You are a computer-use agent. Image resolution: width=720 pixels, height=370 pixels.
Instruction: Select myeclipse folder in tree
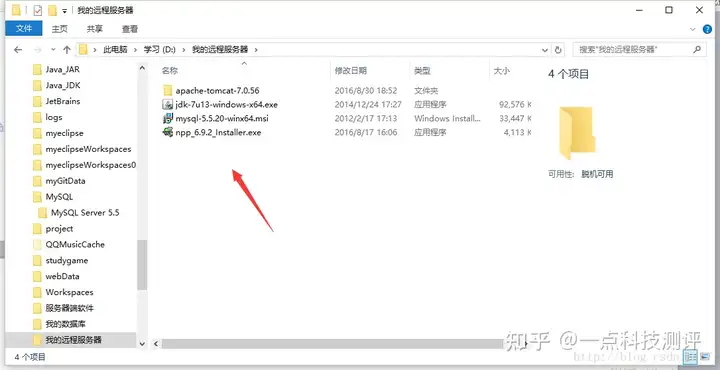64,133
